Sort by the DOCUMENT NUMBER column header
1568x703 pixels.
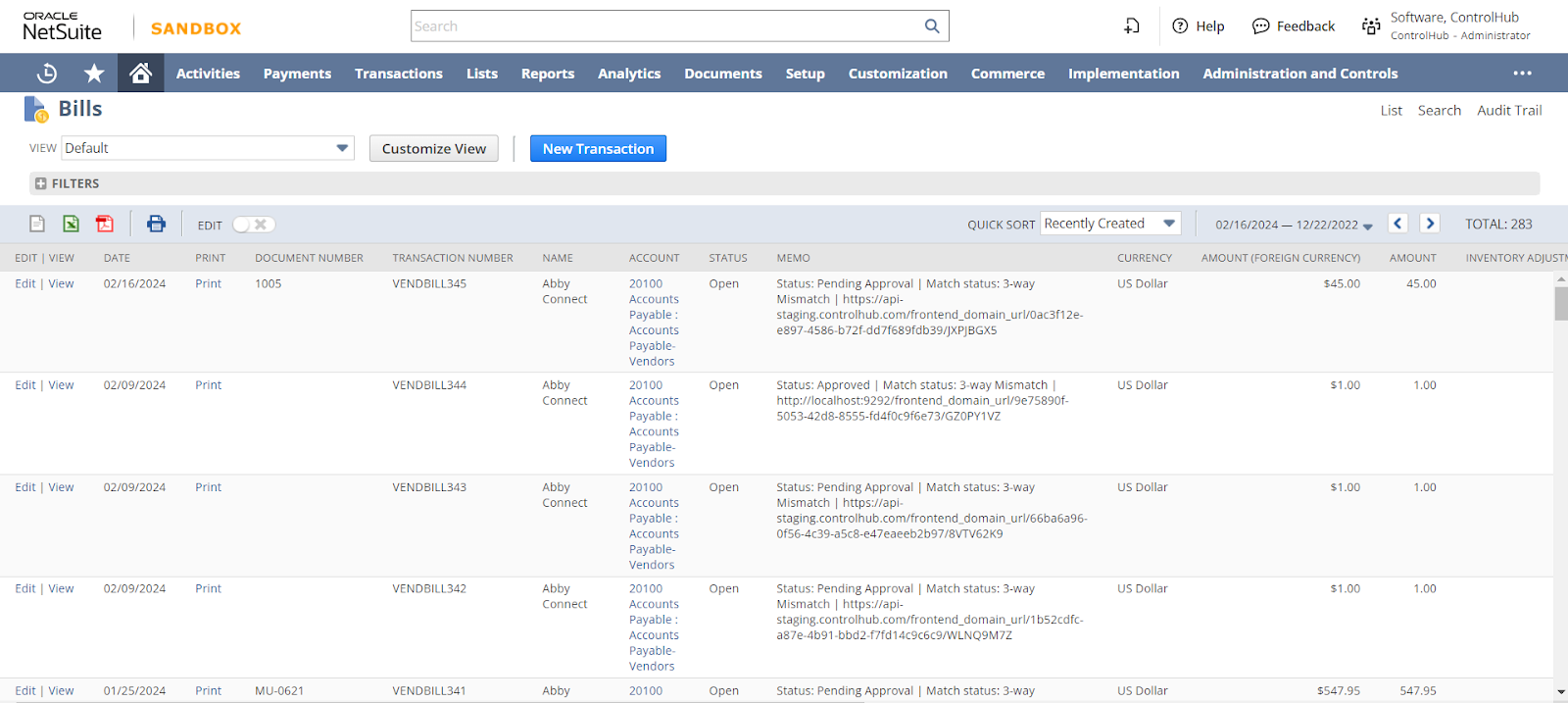coord(309,258)
